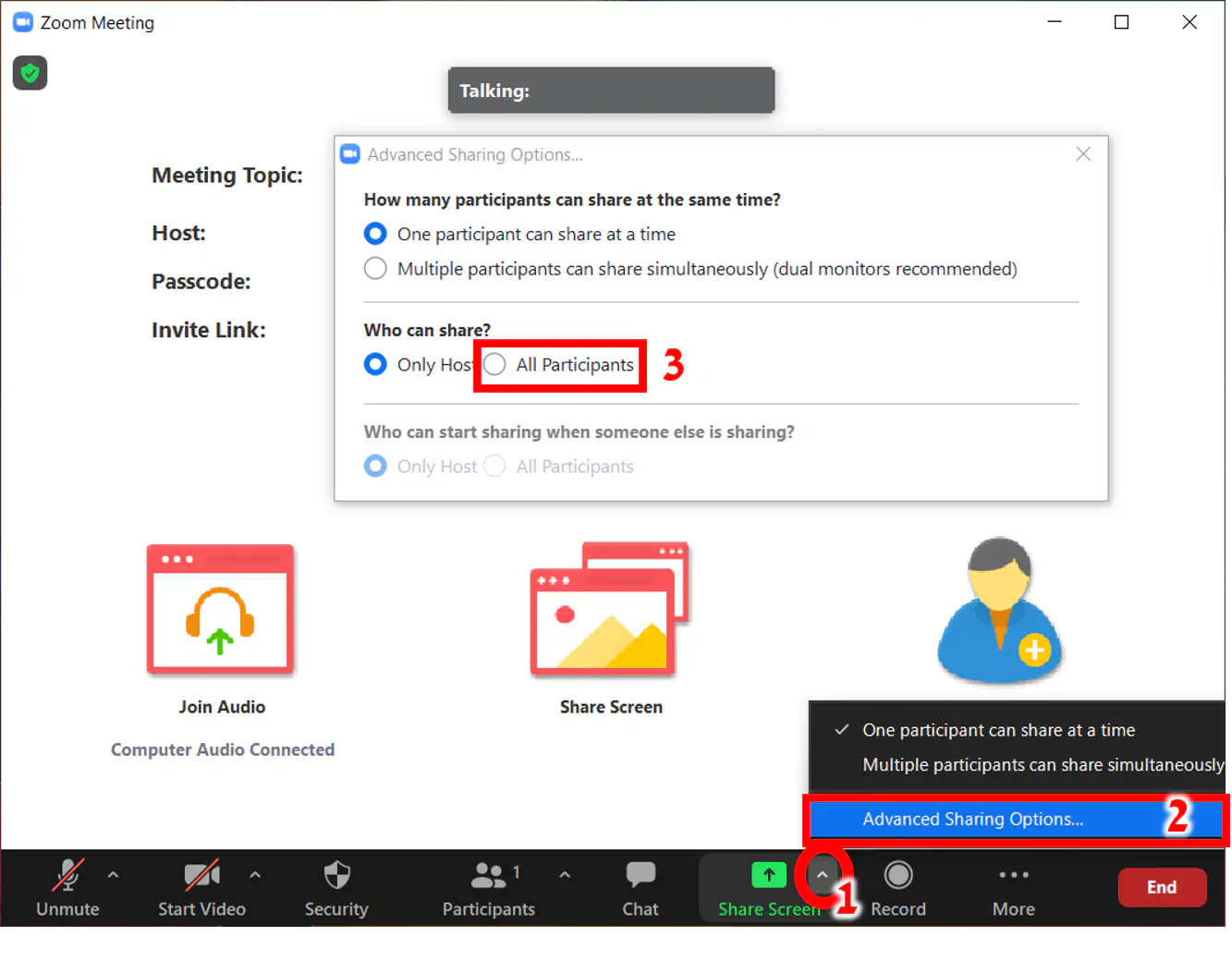Start recording with the Record icon
The image size is (1232, 973).
[x=897, y=875]
